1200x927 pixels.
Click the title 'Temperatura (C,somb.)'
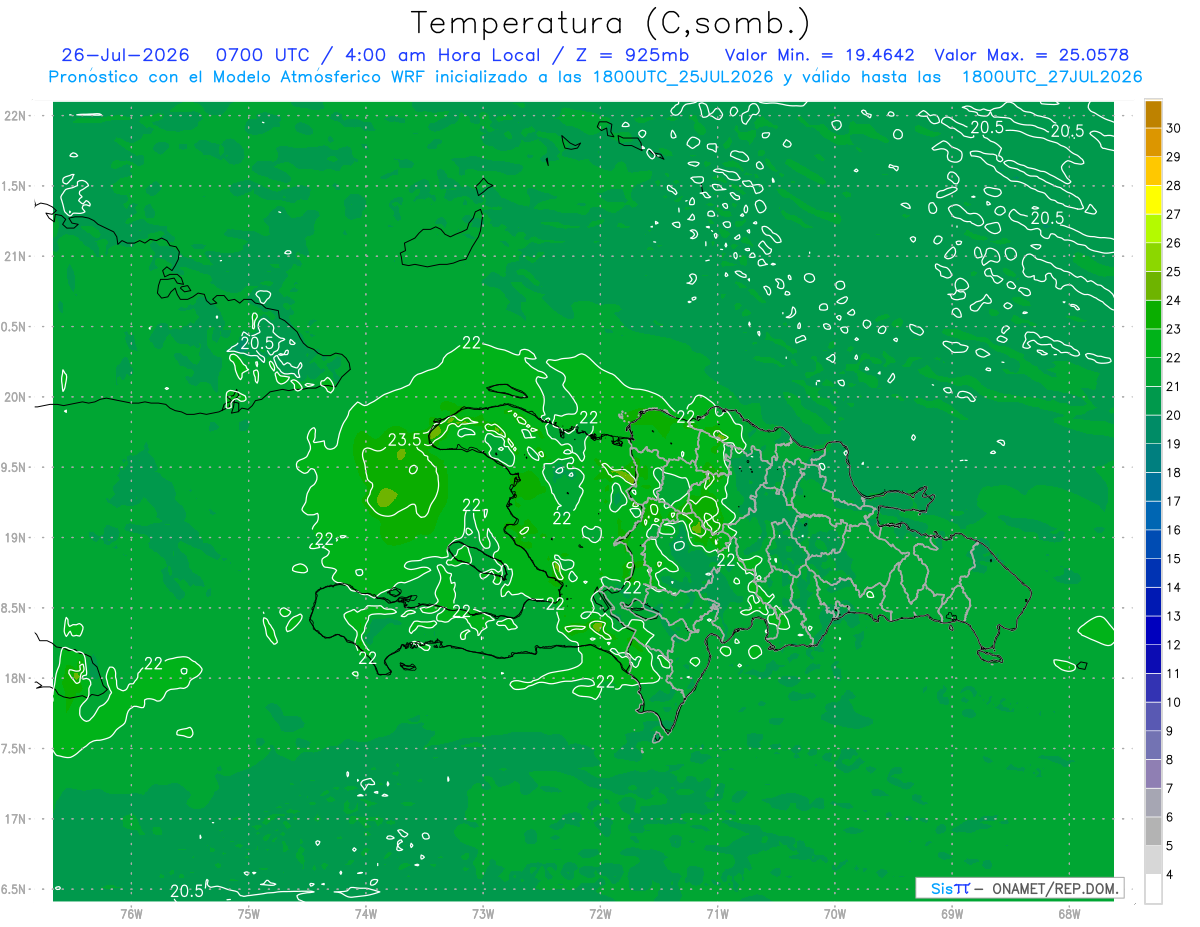click(x=610, y=23)
